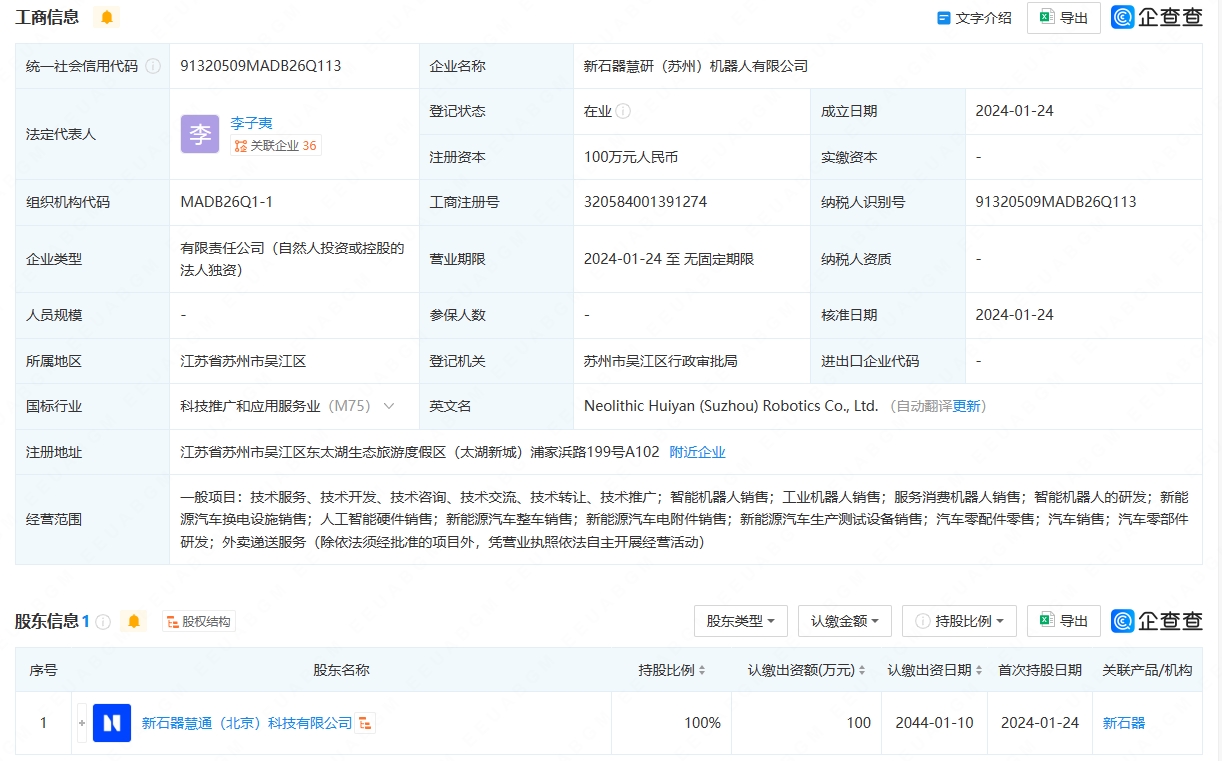Screen dimensions: 1222x761
Task: Expand the 新石器慧通 shareholder row
Action: click(x=82, y=723)
